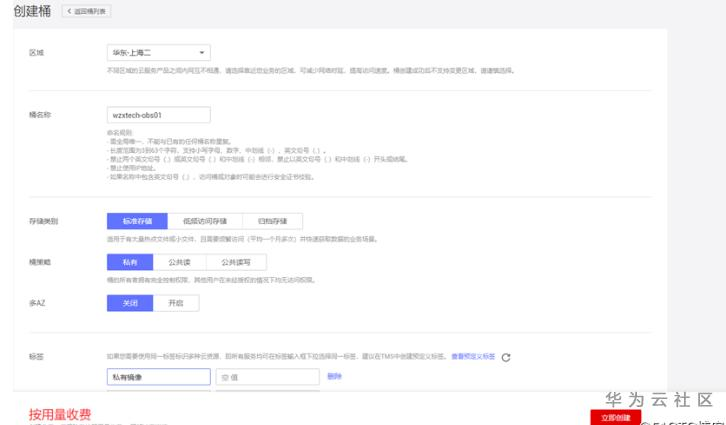The image size is (726, 425).
Task: Turn multi-AZ on with 开启
Action: pos(176,303)
